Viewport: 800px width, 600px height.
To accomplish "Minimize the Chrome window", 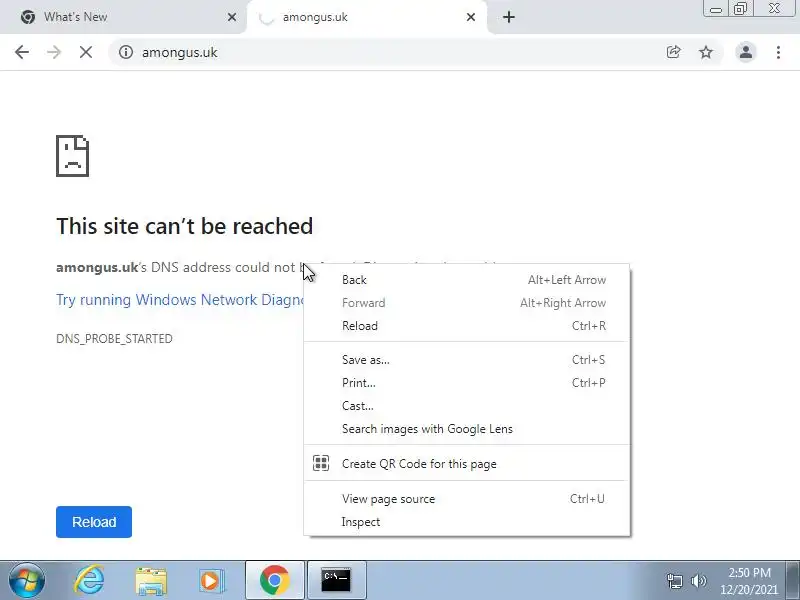I will click(716, 9).
